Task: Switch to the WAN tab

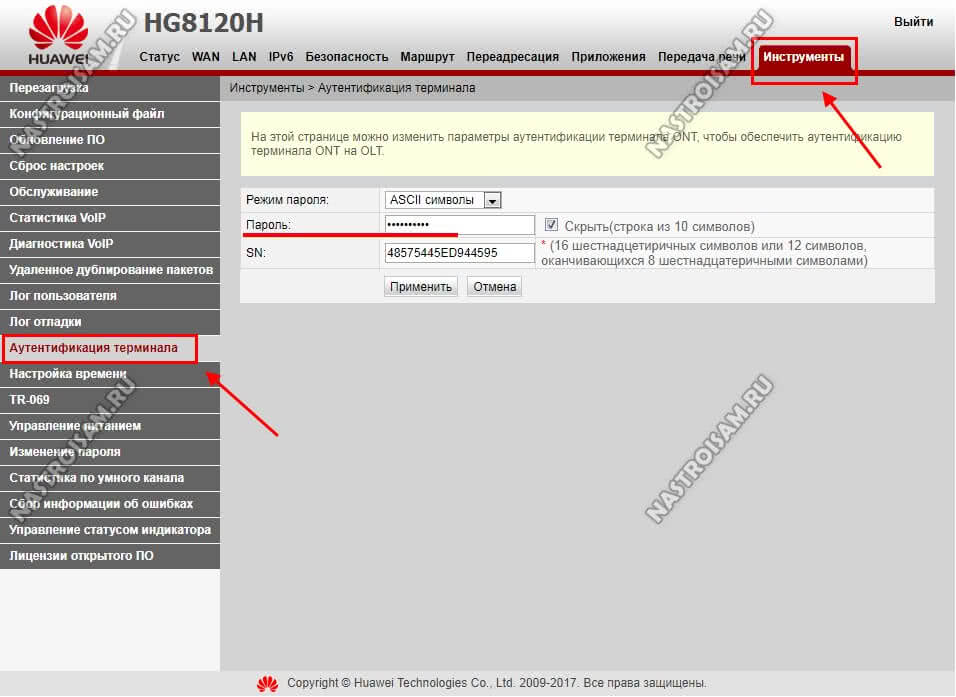Action: click(206, 57)
